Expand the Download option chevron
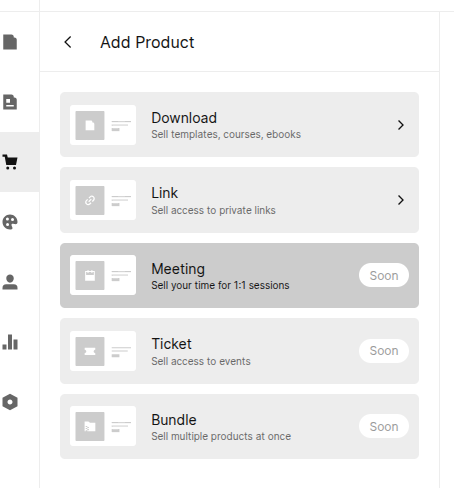Image resolution: width=454 pixels, height=488 pixels. [401, 125]
